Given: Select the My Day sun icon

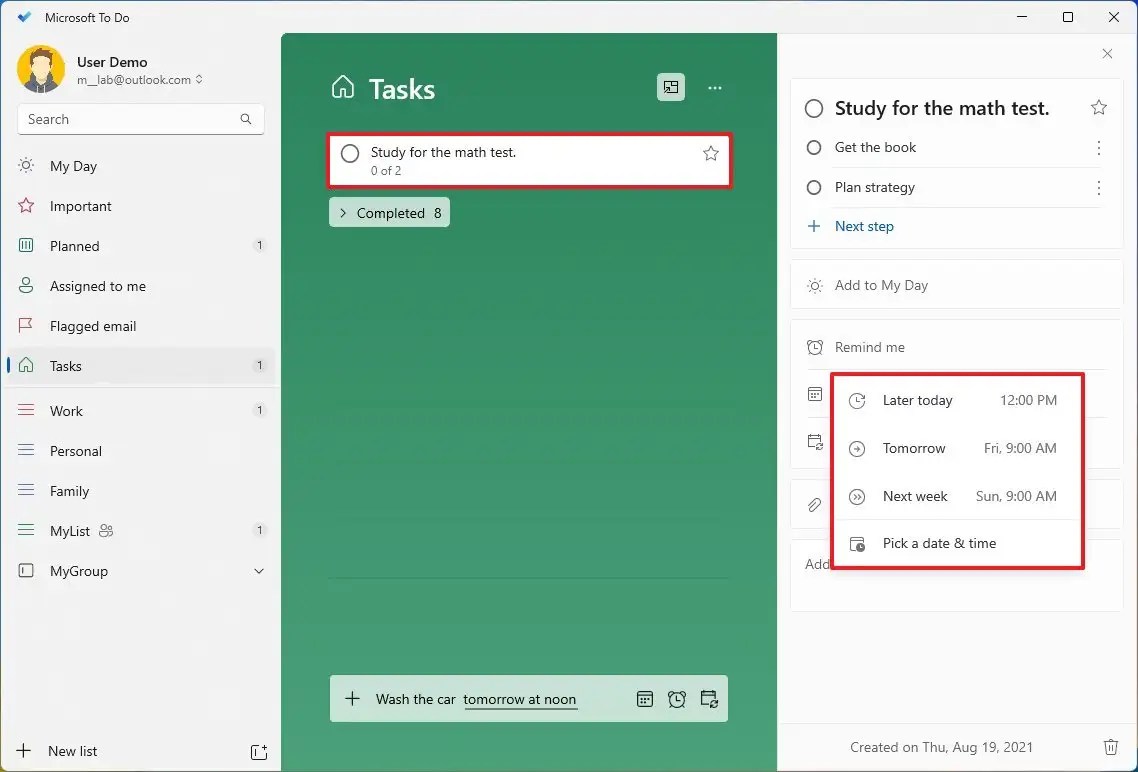Looking at the screenshot, I should click(x=25, y=166).
